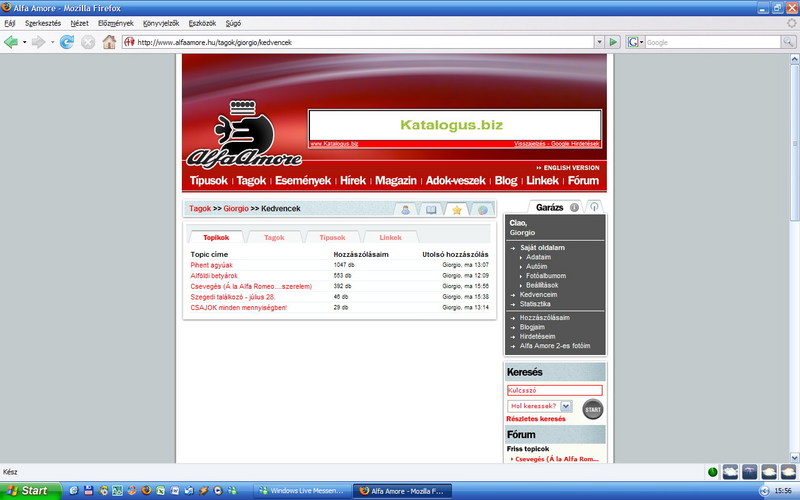
Task: Click the site icon in the address bar
Action: pos(130,42)
